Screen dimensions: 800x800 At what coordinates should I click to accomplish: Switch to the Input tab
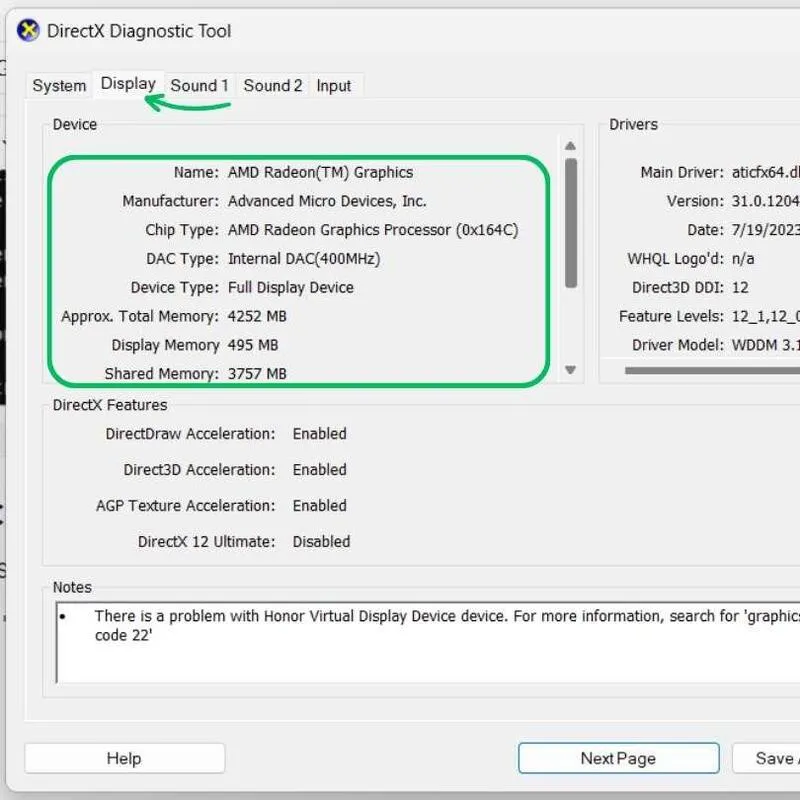click(334, 86)
